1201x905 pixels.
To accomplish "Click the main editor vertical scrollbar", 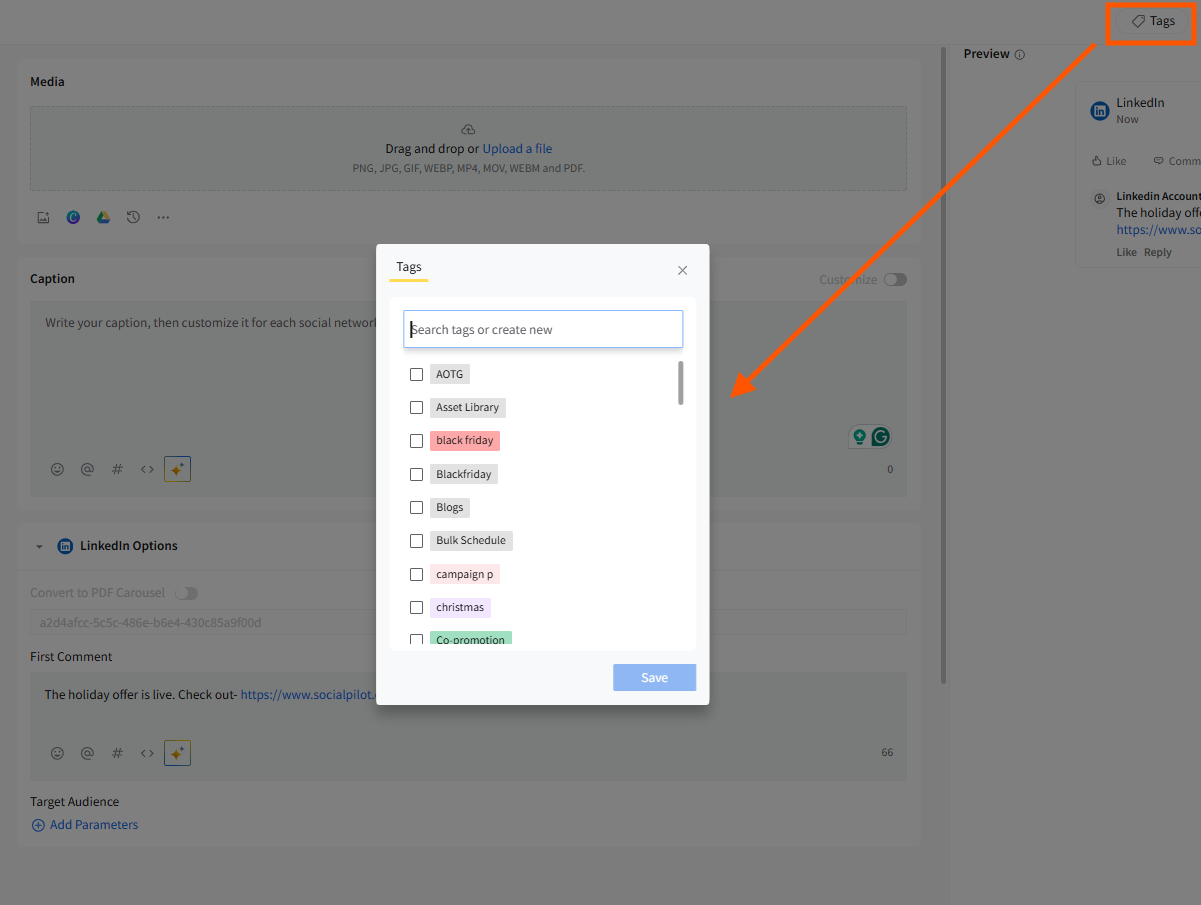I will pyautogui.click(x=944, y=365).
